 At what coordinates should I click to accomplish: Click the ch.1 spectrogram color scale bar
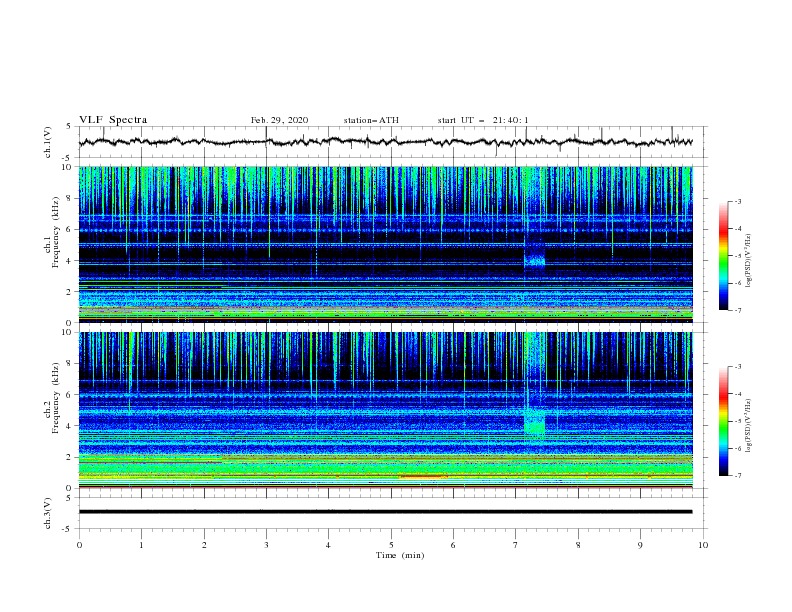point(723,256)
